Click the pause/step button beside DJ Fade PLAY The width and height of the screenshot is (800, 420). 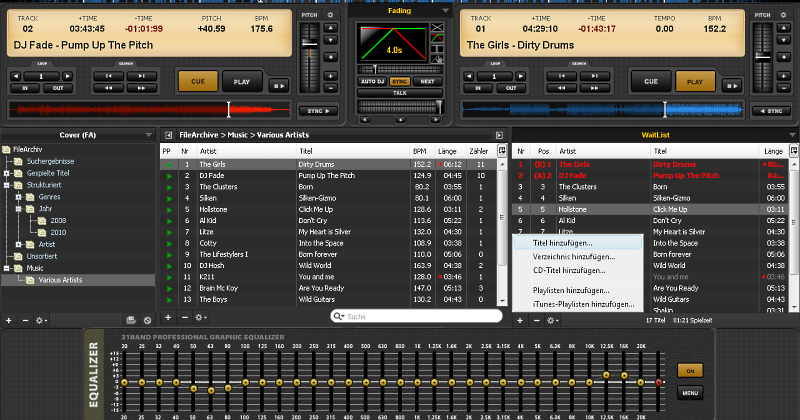(279, 86)
